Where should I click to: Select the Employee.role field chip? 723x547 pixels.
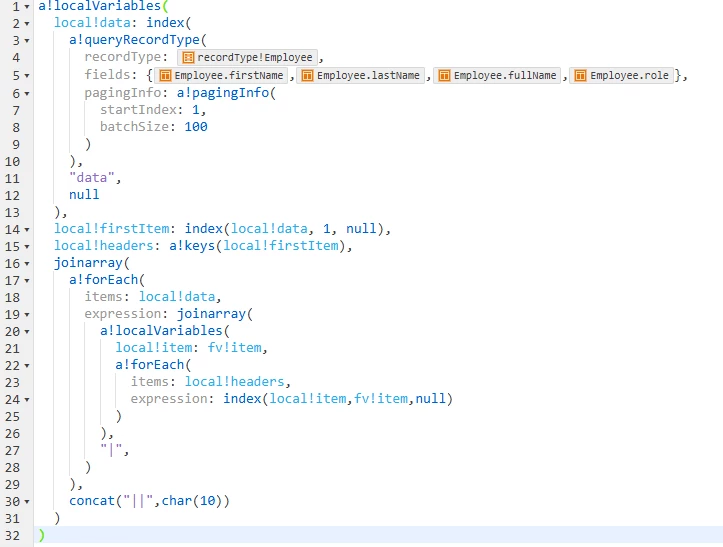622,75
